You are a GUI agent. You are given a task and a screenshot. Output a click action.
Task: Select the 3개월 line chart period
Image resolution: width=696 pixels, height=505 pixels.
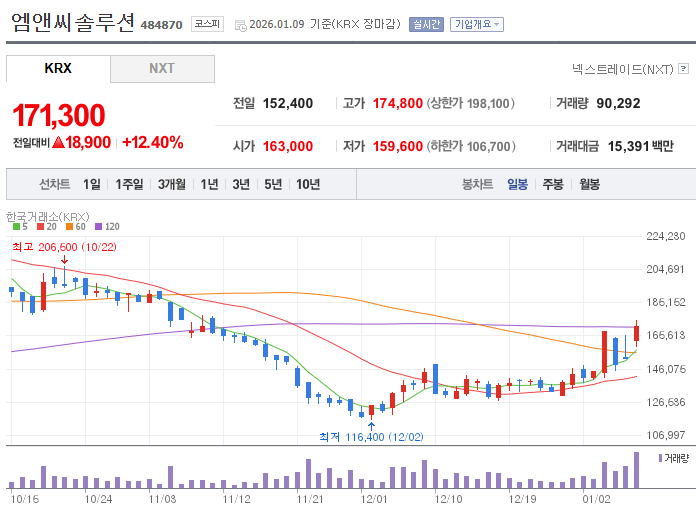(x=172, y=184)
